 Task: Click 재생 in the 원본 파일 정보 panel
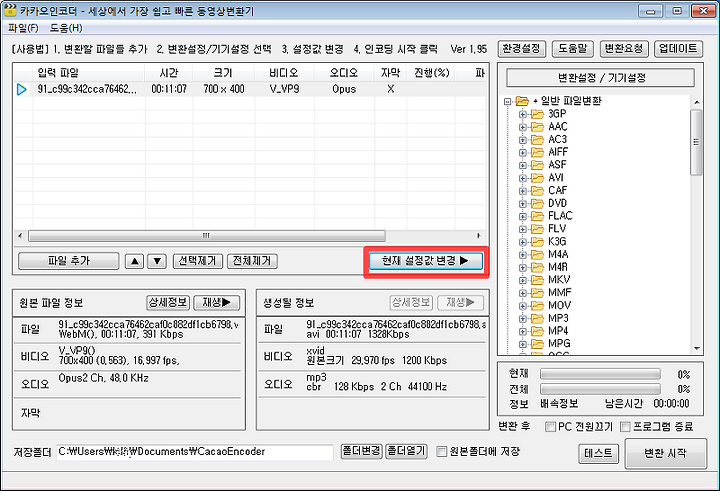pyautogui.click(x=217, y=302)
